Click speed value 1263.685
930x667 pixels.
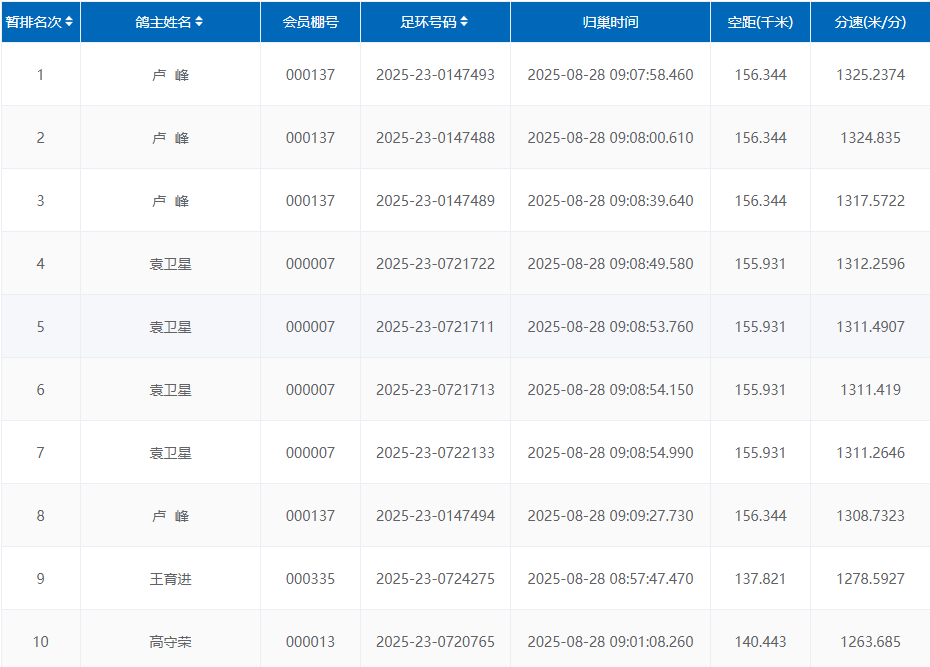click(870, 642)
